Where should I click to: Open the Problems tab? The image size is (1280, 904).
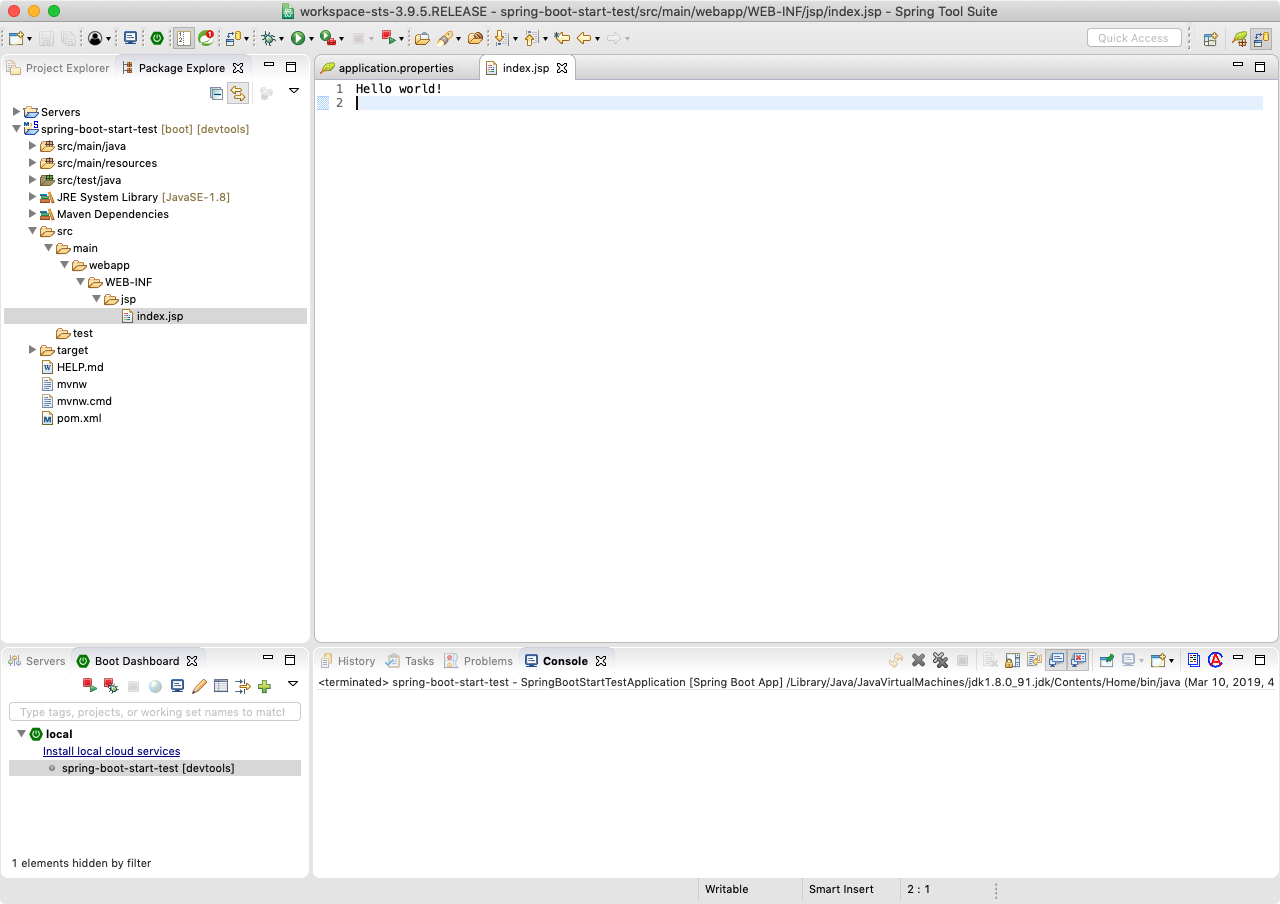point(487,661)
